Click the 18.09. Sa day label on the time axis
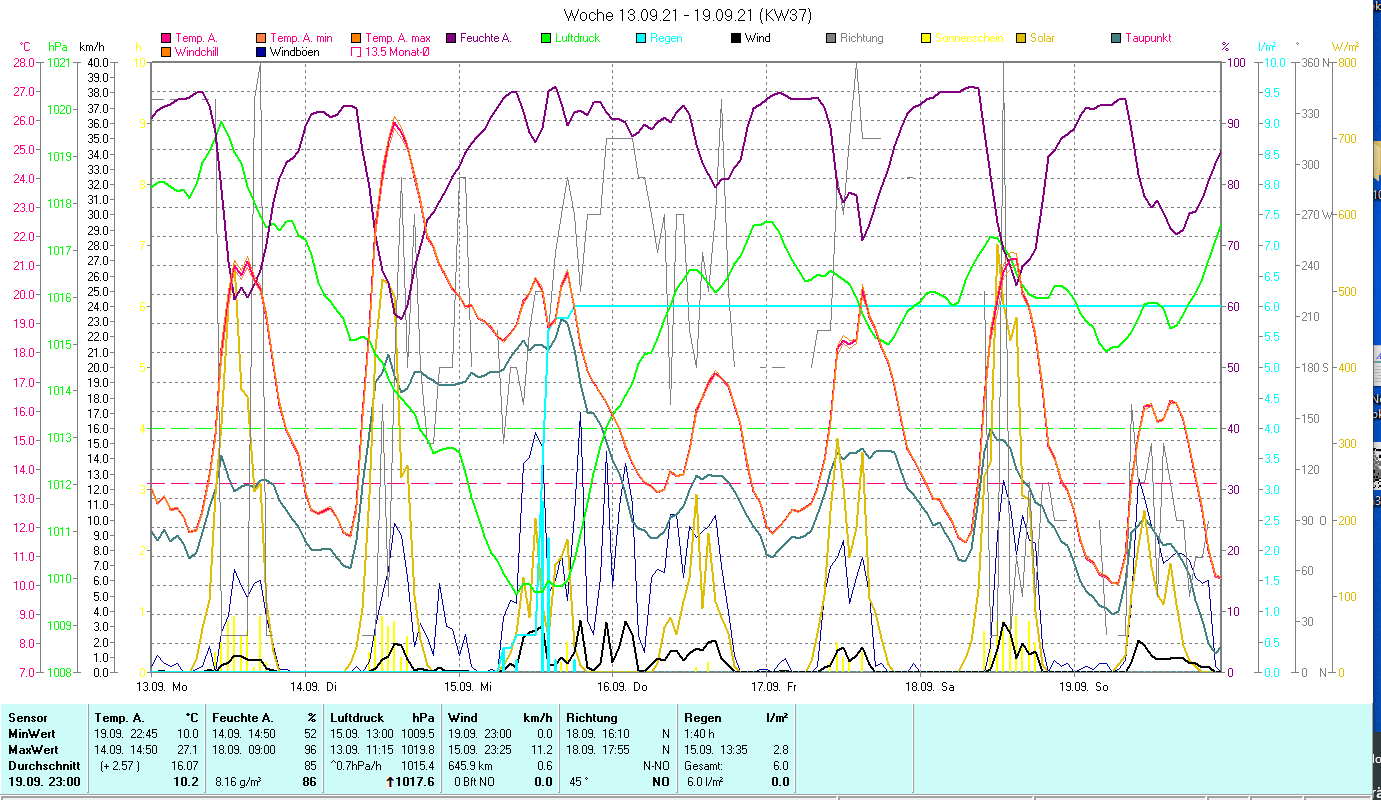1381x800 pixels. (x=929, y=687)
